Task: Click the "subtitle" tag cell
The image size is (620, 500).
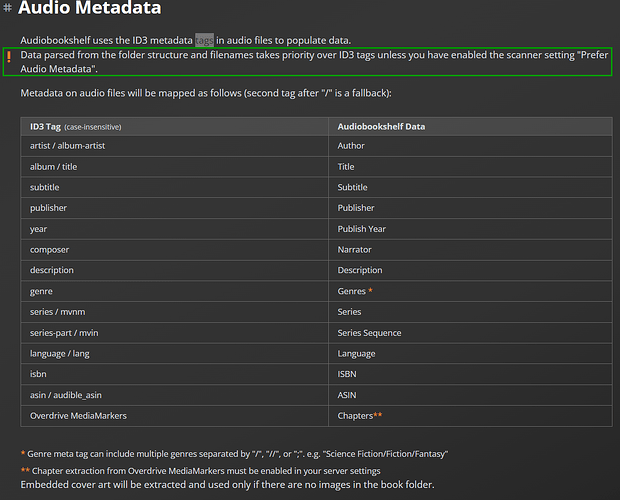Action: coord(174,187)
